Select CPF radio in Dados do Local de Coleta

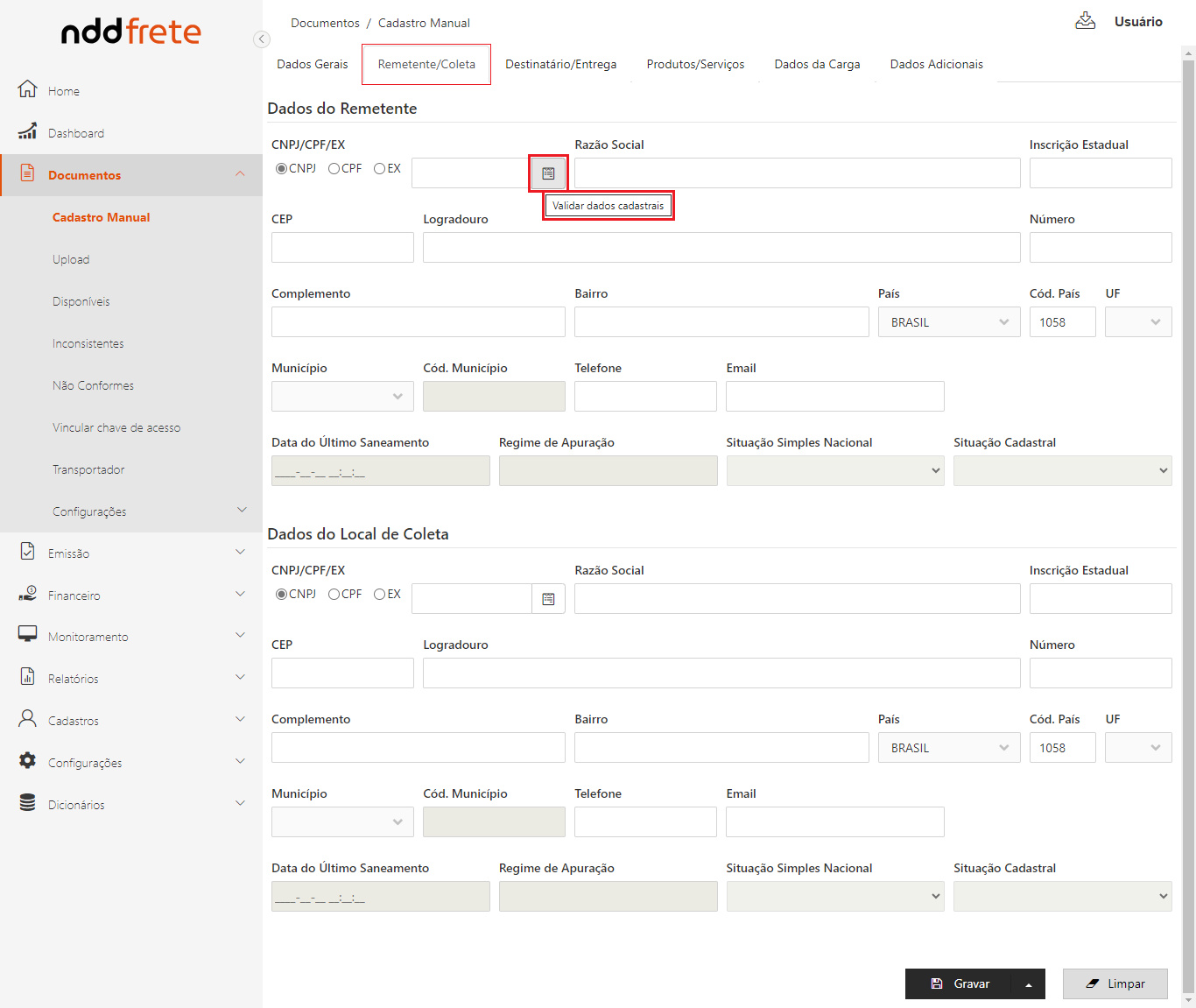[x=334, y=595]
